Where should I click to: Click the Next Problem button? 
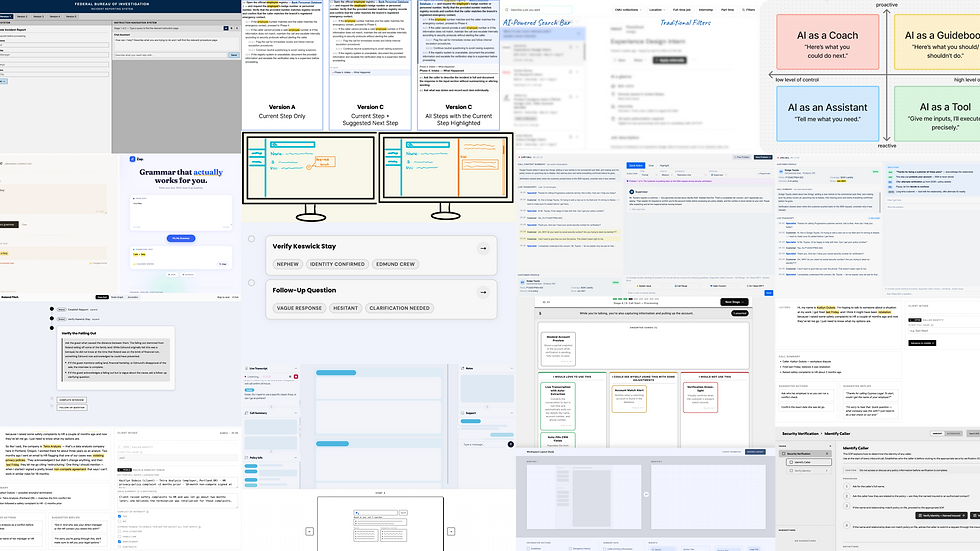point(762,157)
